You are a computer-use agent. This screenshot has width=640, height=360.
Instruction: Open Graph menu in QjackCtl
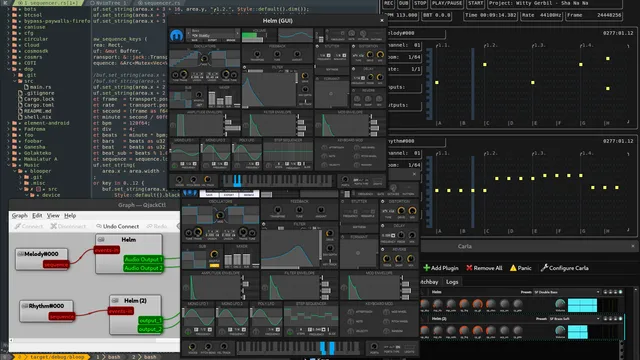(x=19, y=216)
